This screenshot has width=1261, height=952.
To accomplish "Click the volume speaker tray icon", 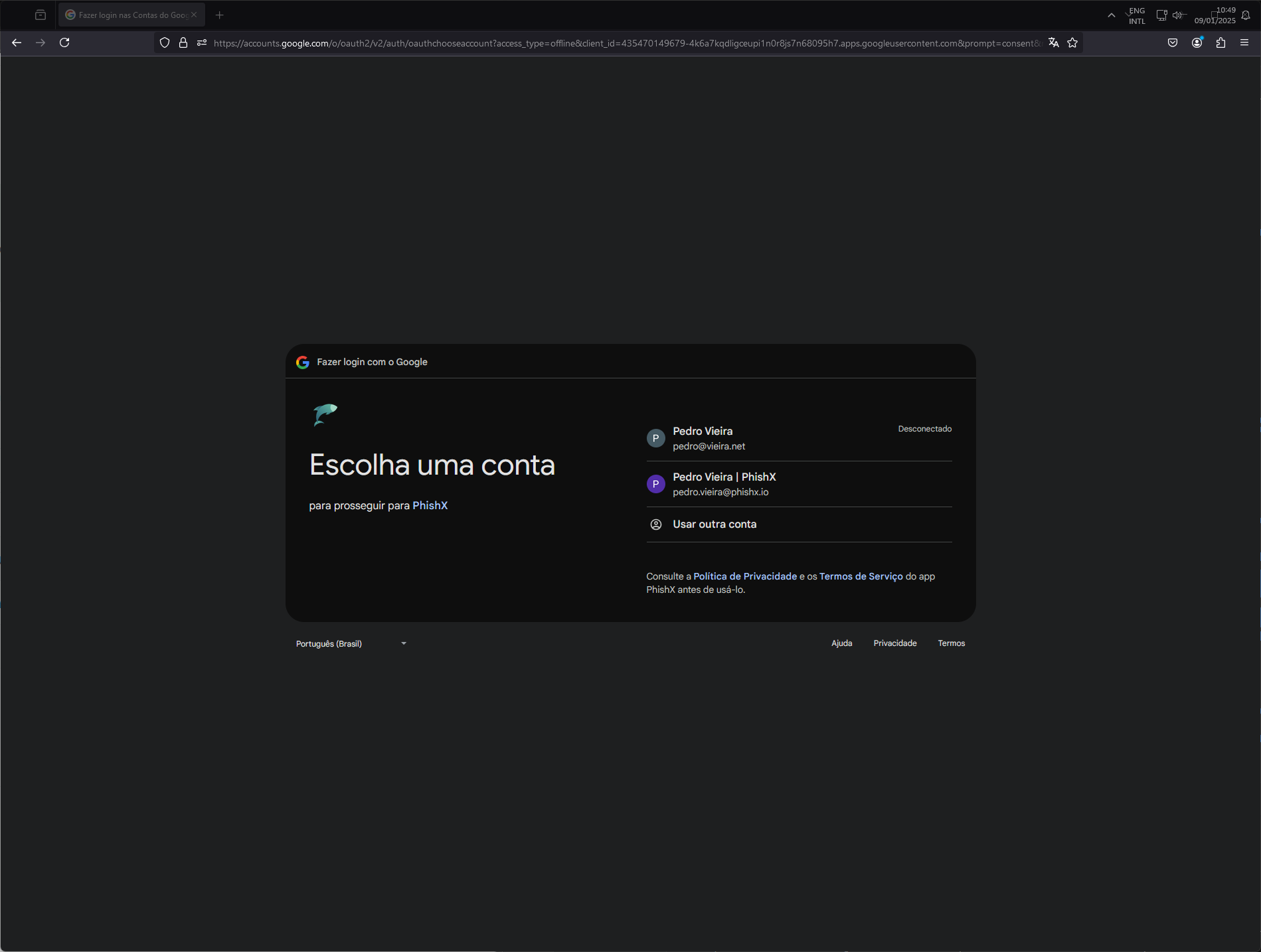I will click(1179, 15).
